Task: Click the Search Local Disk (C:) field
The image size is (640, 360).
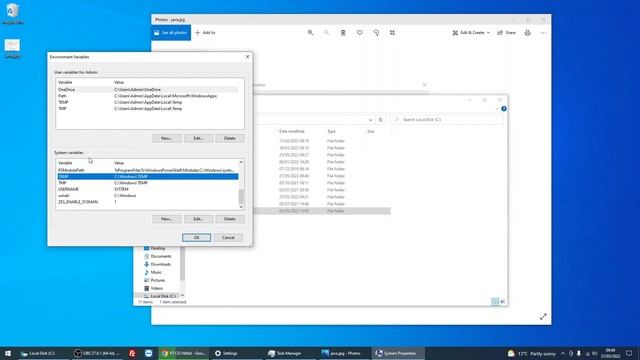Action: click(x=447, y=120)
